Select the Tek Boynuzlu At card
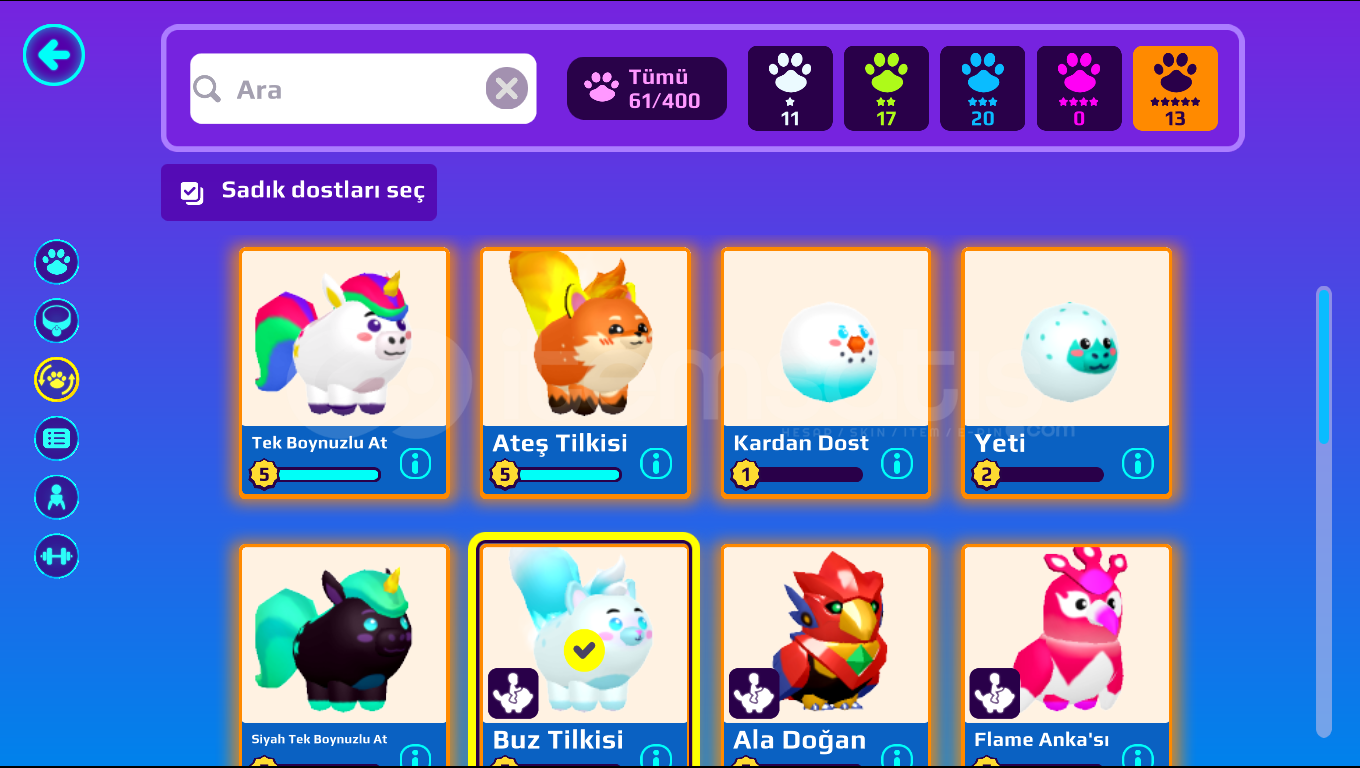This screenshot has width=1360, height=768. (344, 372)
